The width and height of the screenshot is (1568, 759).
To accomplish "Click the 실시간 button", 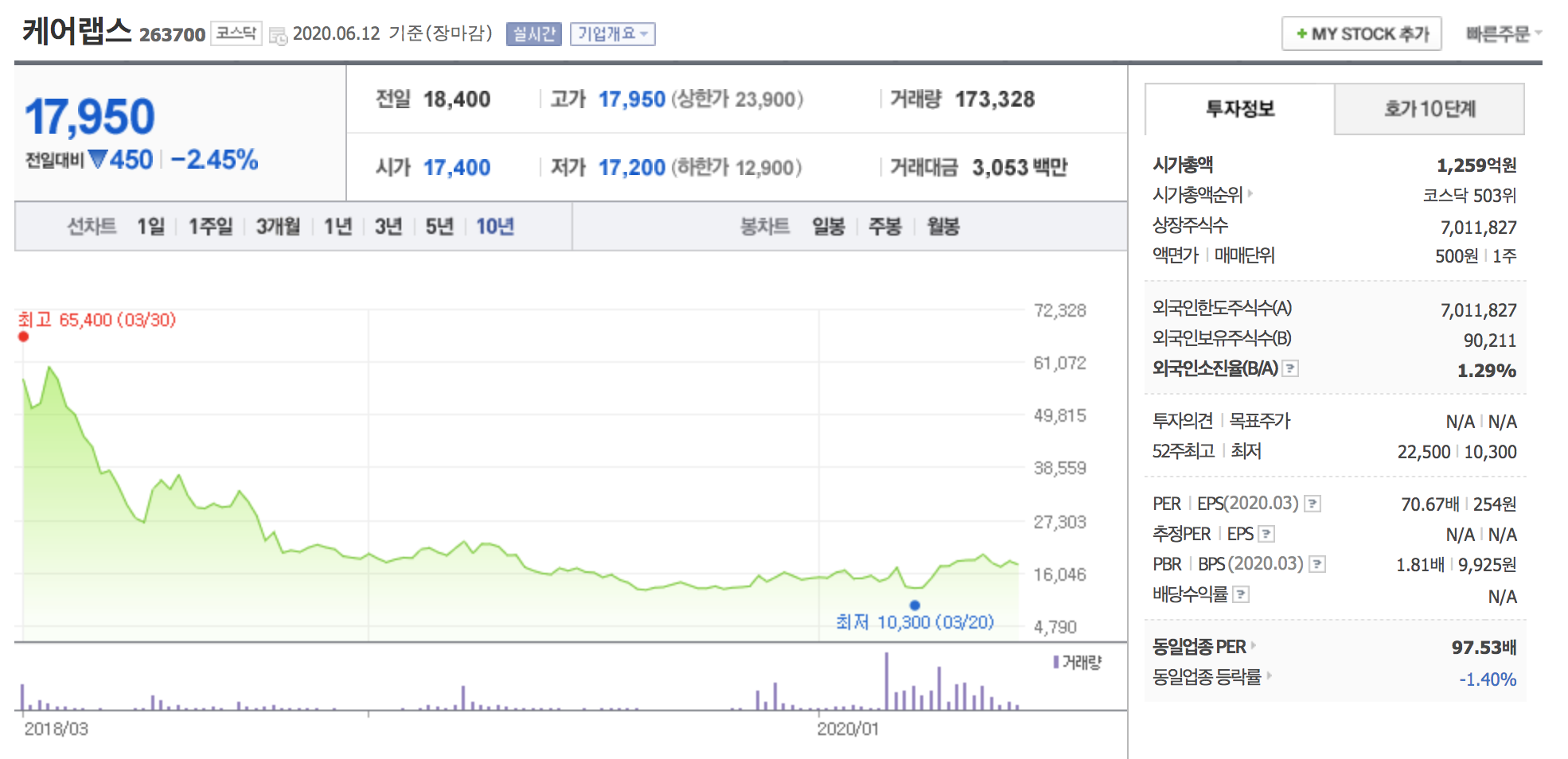I will pyautogui.click(x=534, y=34).
